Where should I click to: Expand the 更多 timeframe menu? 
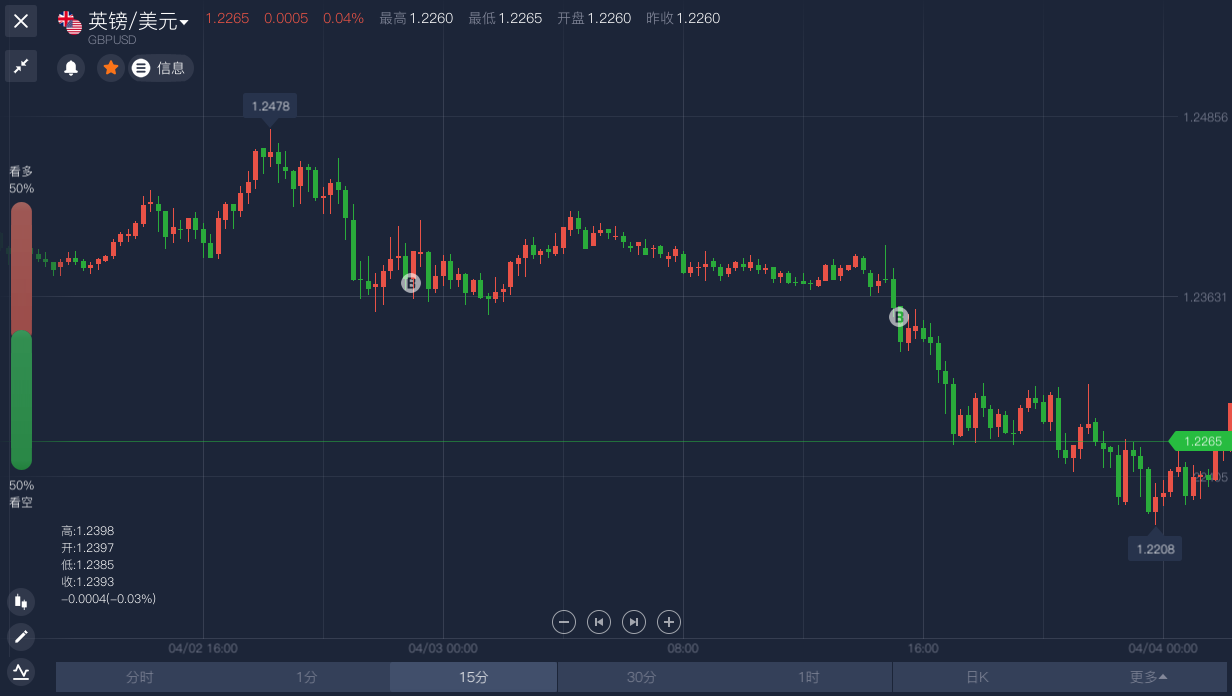coord(1148,677)
